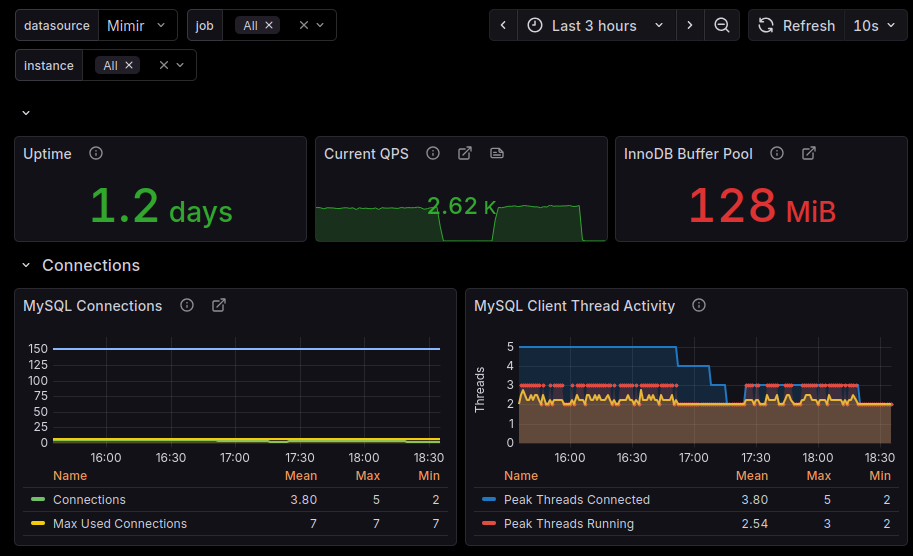This screenshot has width=913, height=556.
Task: Toggle Max Used Connections legend series
Action: tap(120, 523)
